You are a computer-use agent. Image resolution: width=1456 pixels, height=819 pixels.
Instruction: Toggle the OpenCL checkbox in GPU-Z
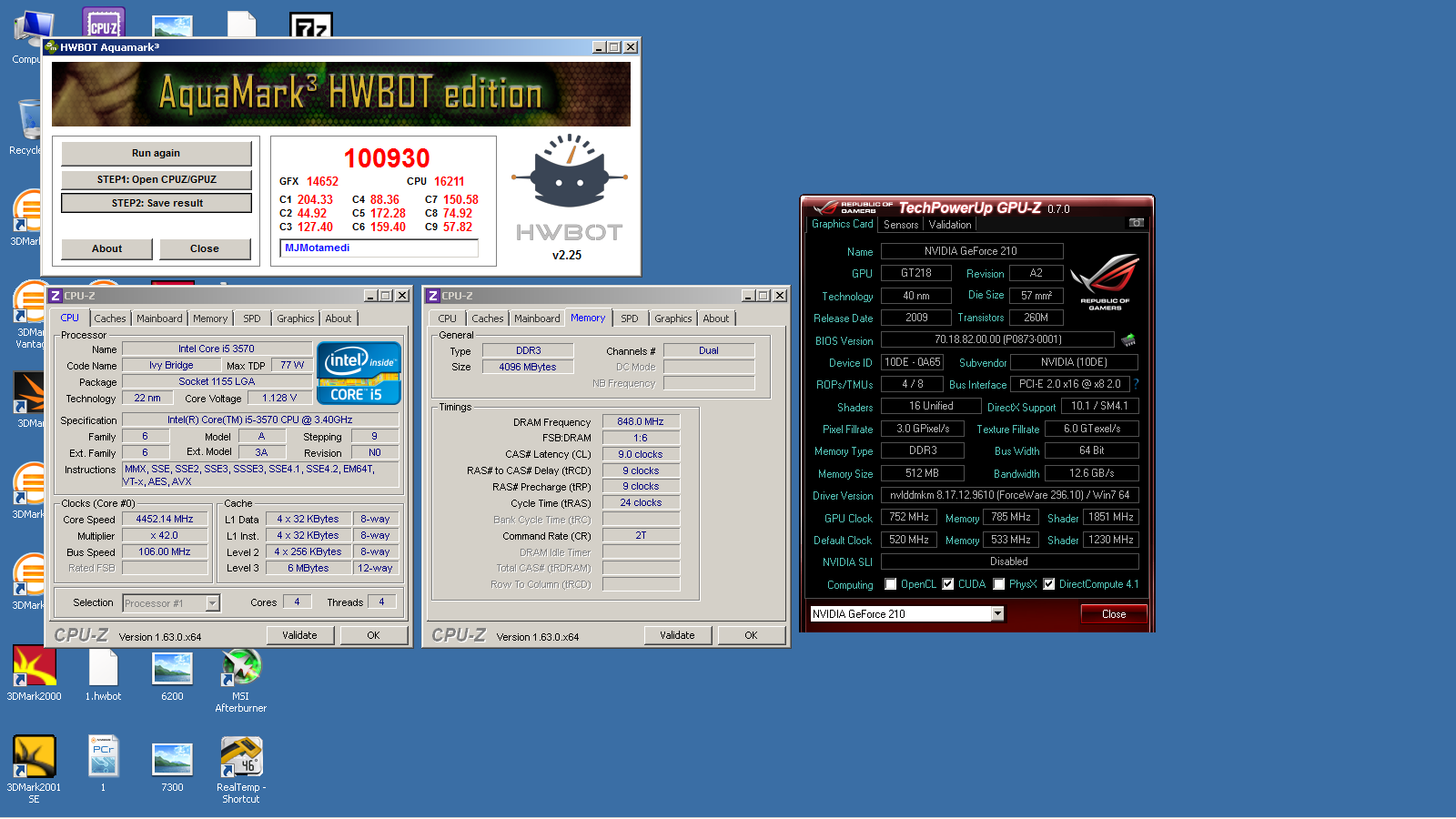tap(891, 584)
